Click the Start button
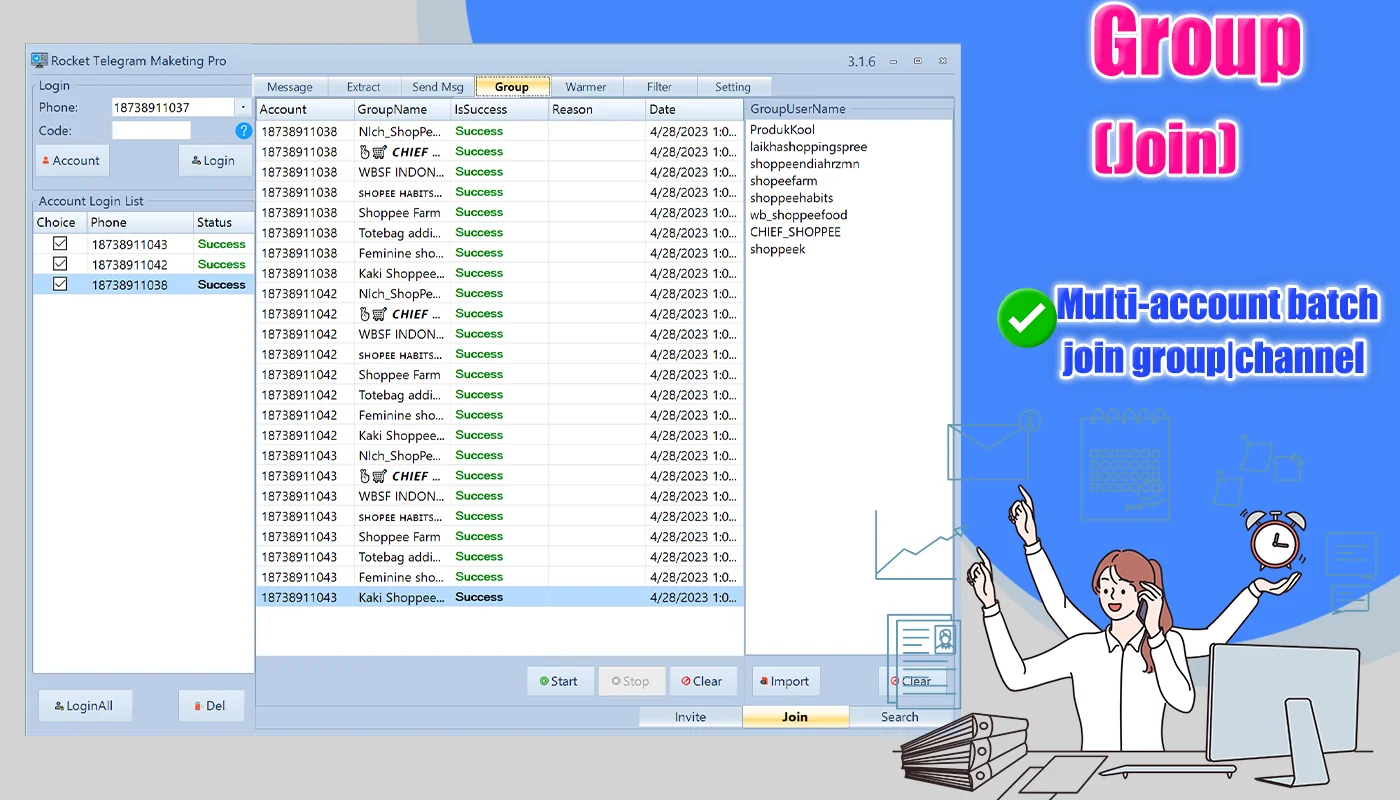Image resolution: width=1400 pixels, height=800 pixels. pyautogui.click(x=560, y=681)
